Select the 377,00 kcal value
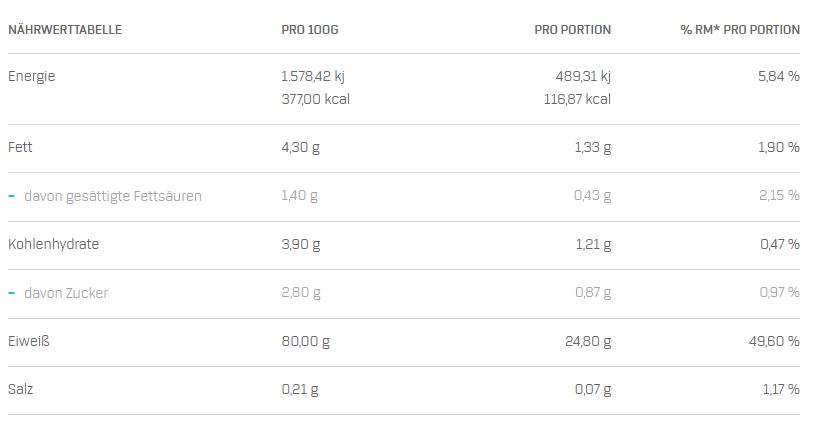The image size is (820, 423). coord(316,99)
